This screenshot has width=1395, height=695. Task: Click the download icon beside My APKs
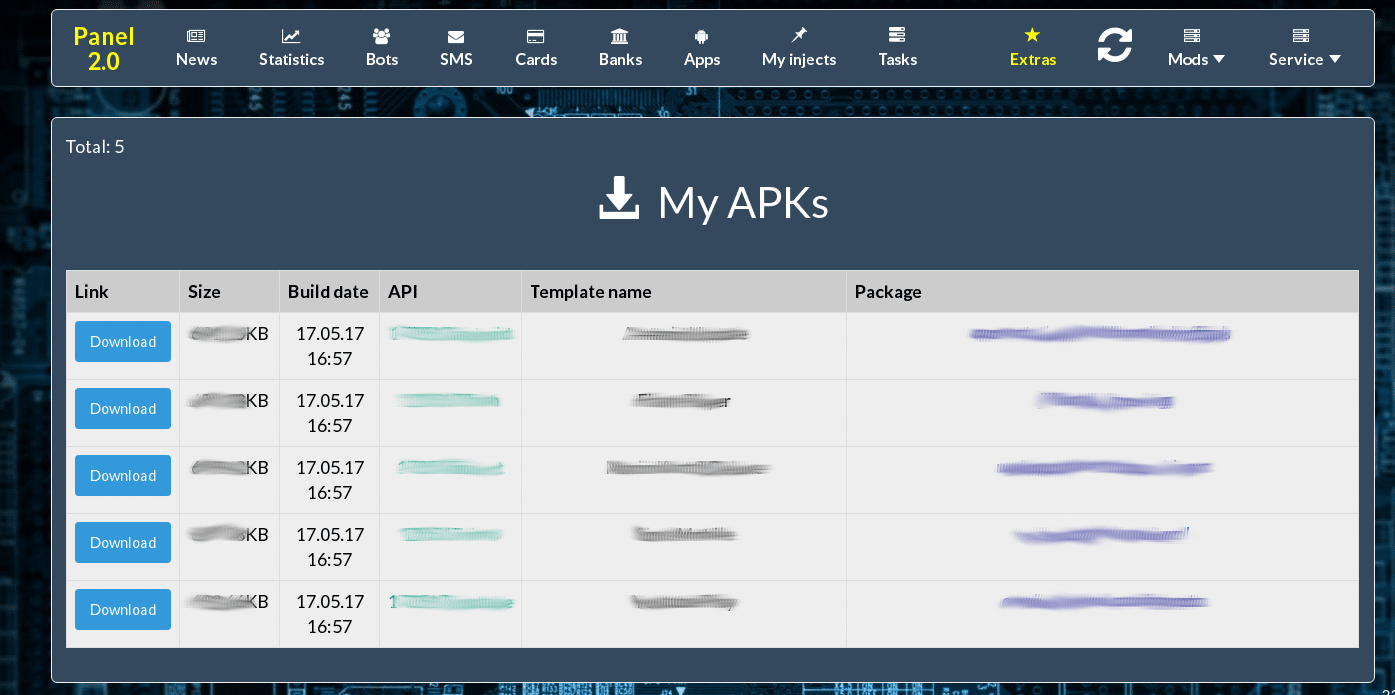tap(619, 198)
